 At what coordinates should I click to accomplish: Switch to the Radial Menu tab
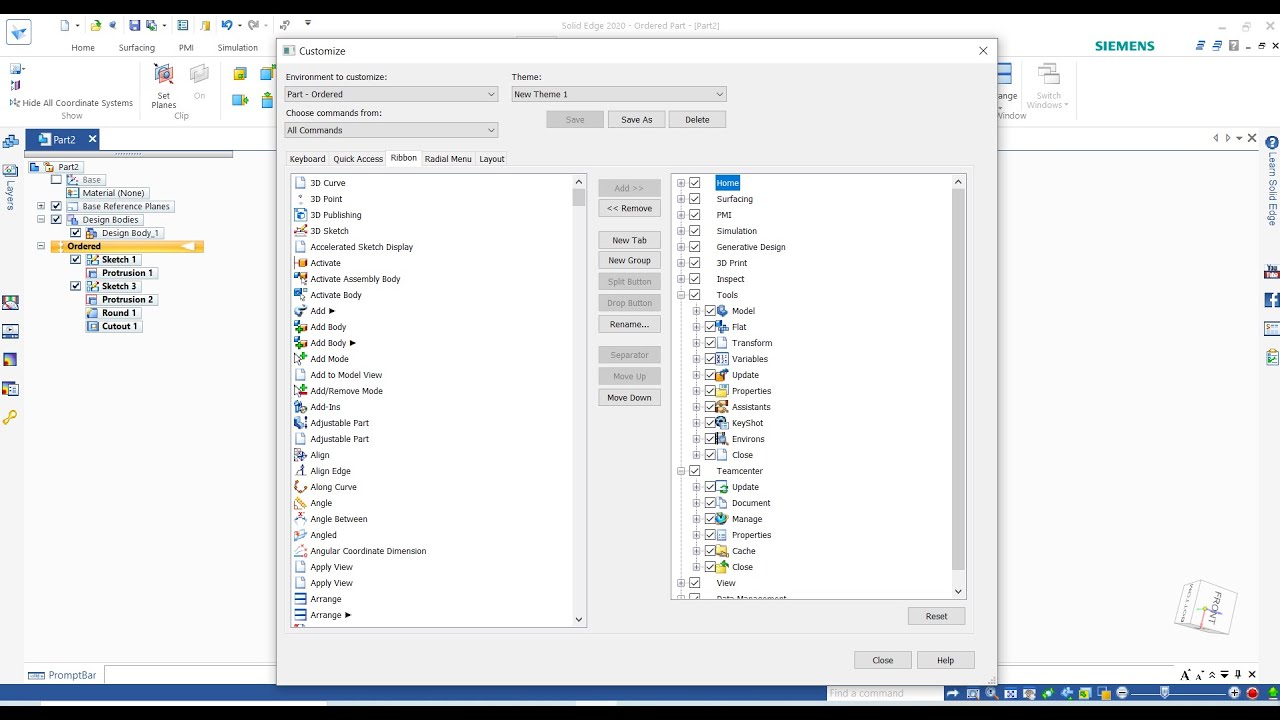click(x=448, y=159)
